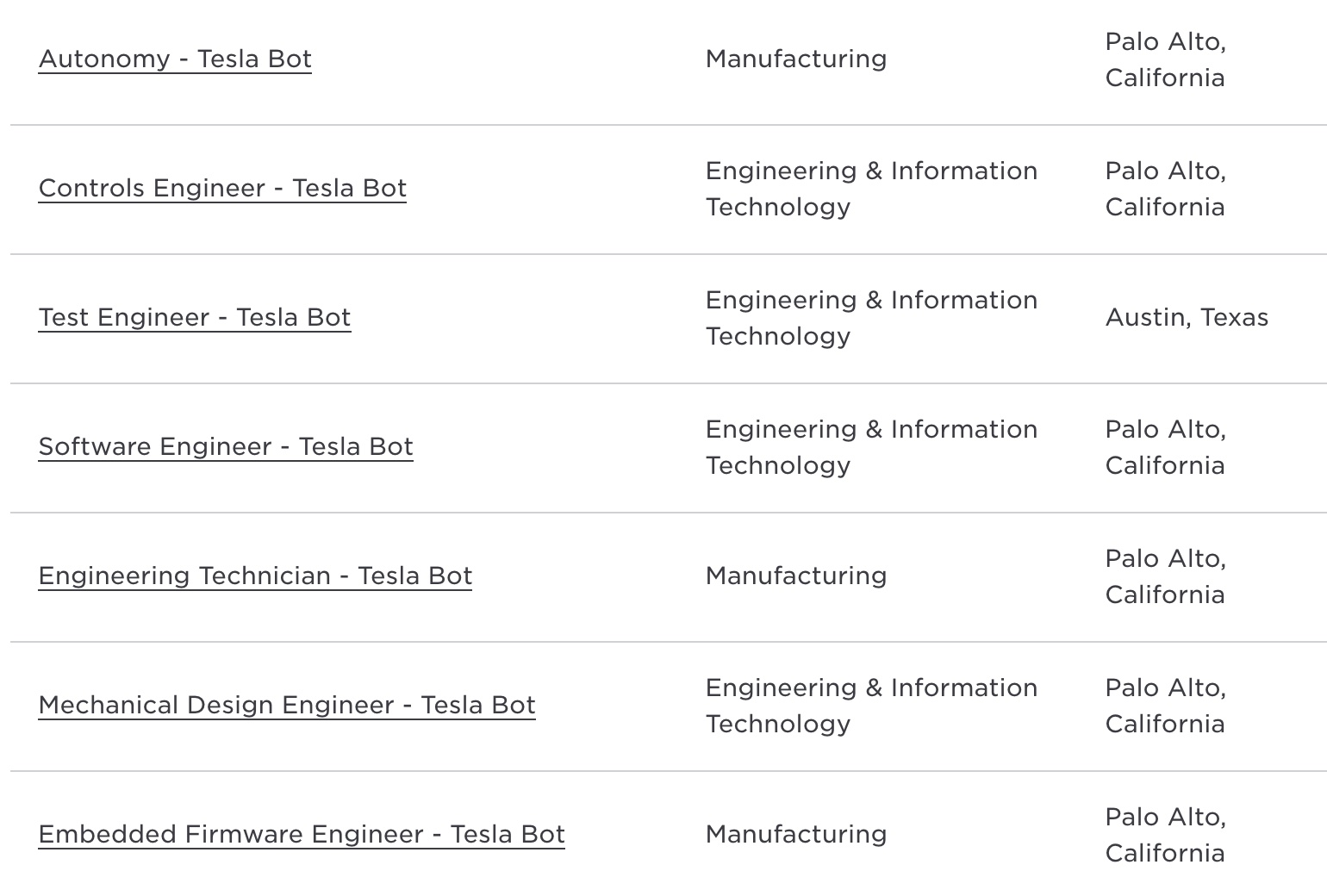
Task: Click Manufacturing in Embedded Firmware row
Action: click(796, 834)
